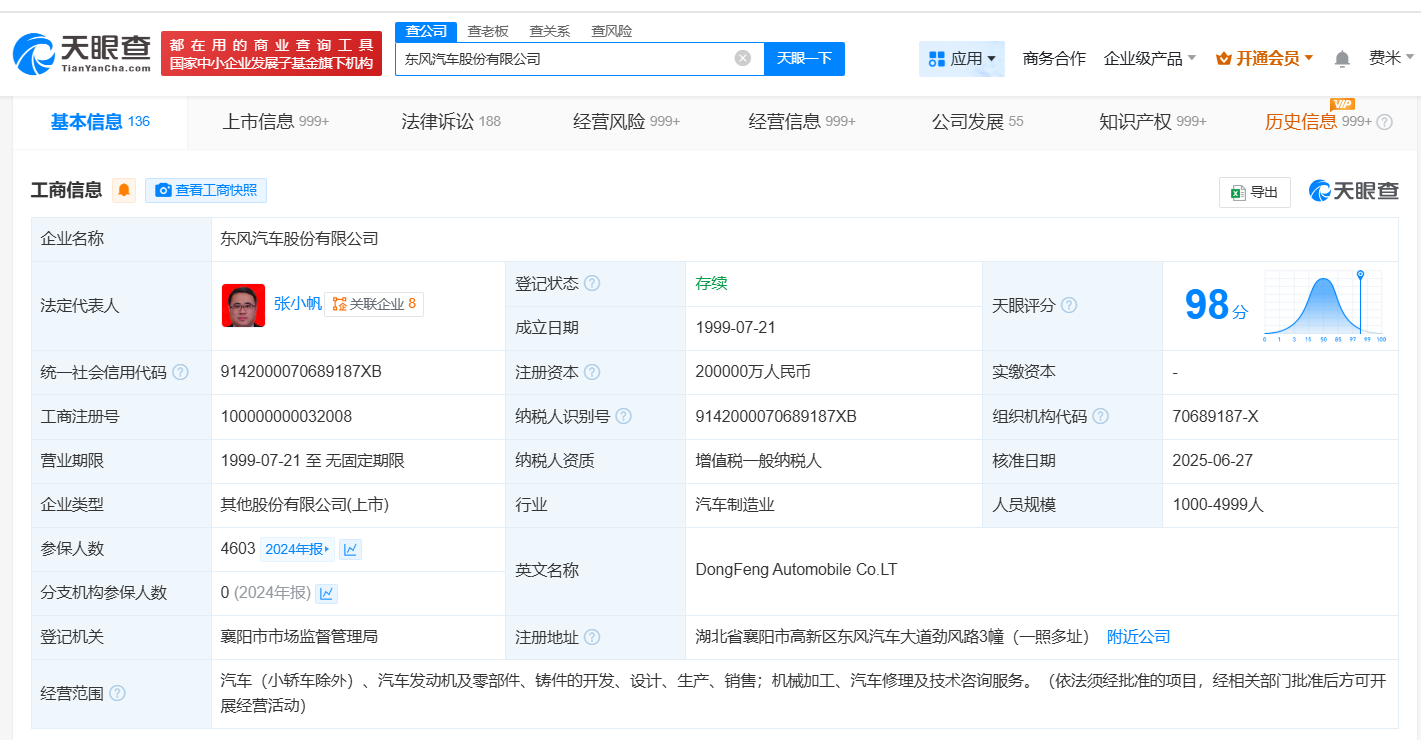Click the 98分 score value

point(1216,305)
